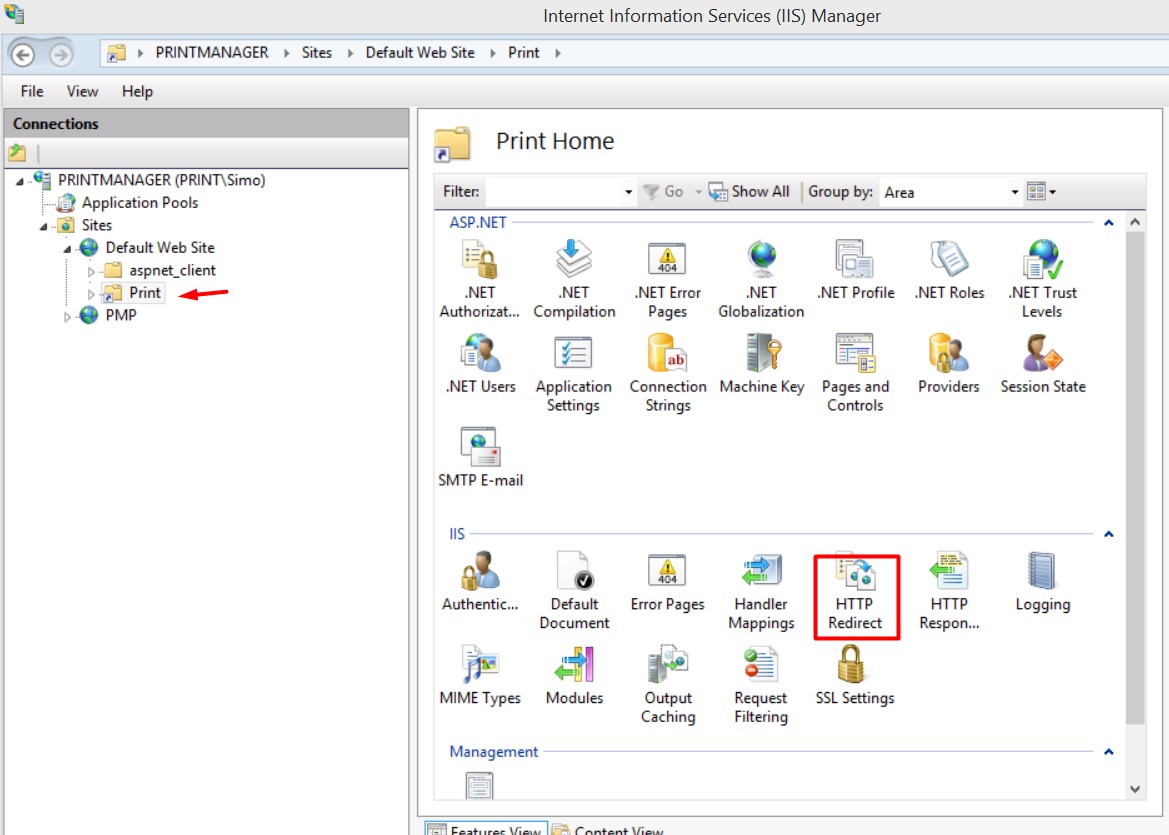The height and width of the screenshot is (835, 1169).
Task: Open .NET Trust Levels feature
Action: [x=1042, y=279]
